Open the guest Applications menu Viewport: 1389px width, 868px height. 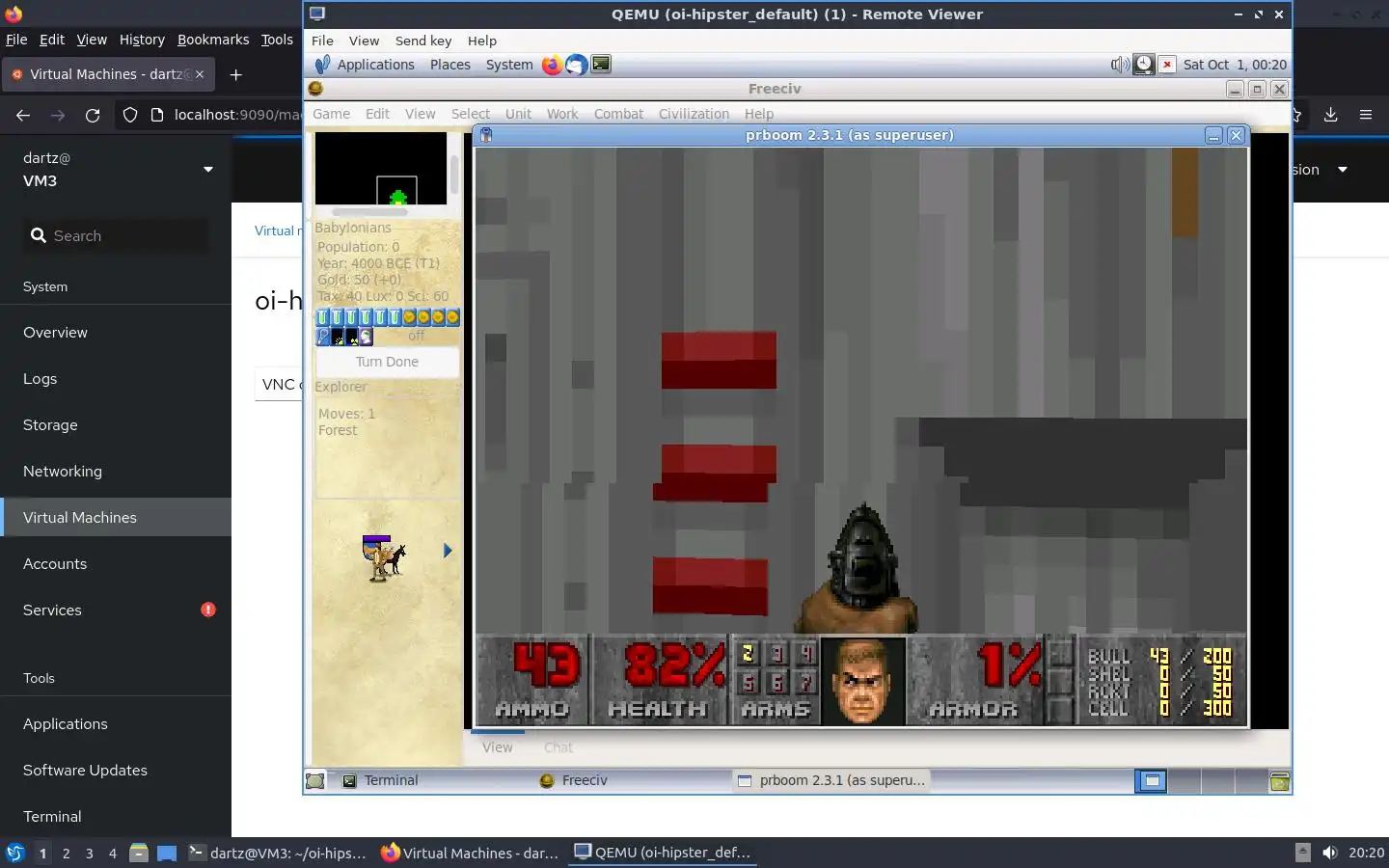coord(375,65)
